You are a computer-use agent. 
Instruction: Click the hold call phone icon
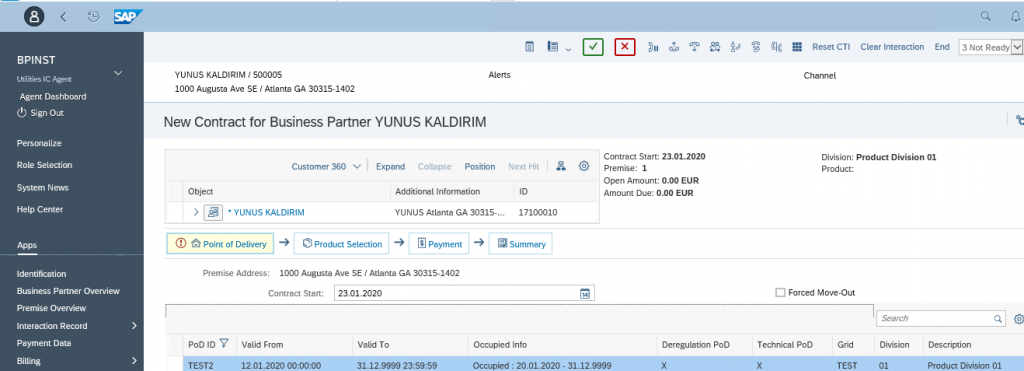point(652,47)
